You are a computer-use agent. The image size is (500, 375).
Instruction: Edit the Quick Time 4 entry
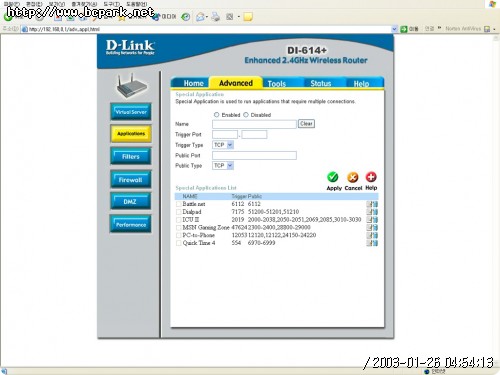pyautogui.click(x=369, y=243)
